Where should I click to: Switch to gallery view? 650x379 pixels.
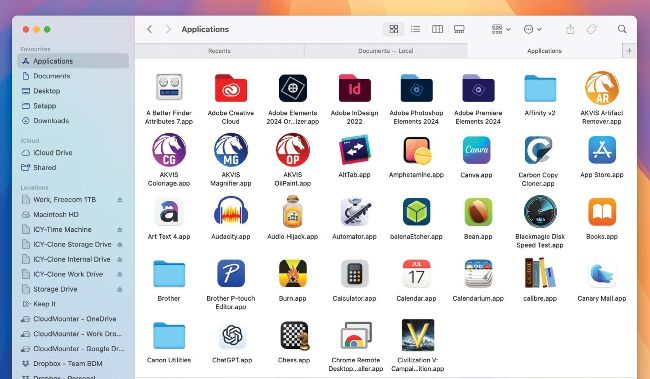(459, 29)
